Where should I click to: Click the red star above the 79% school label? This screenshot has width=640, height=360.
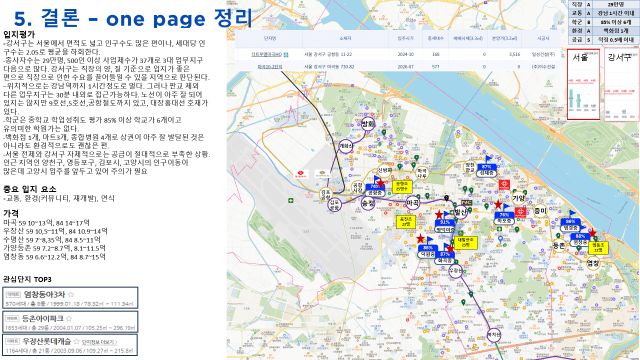point(498,204)
